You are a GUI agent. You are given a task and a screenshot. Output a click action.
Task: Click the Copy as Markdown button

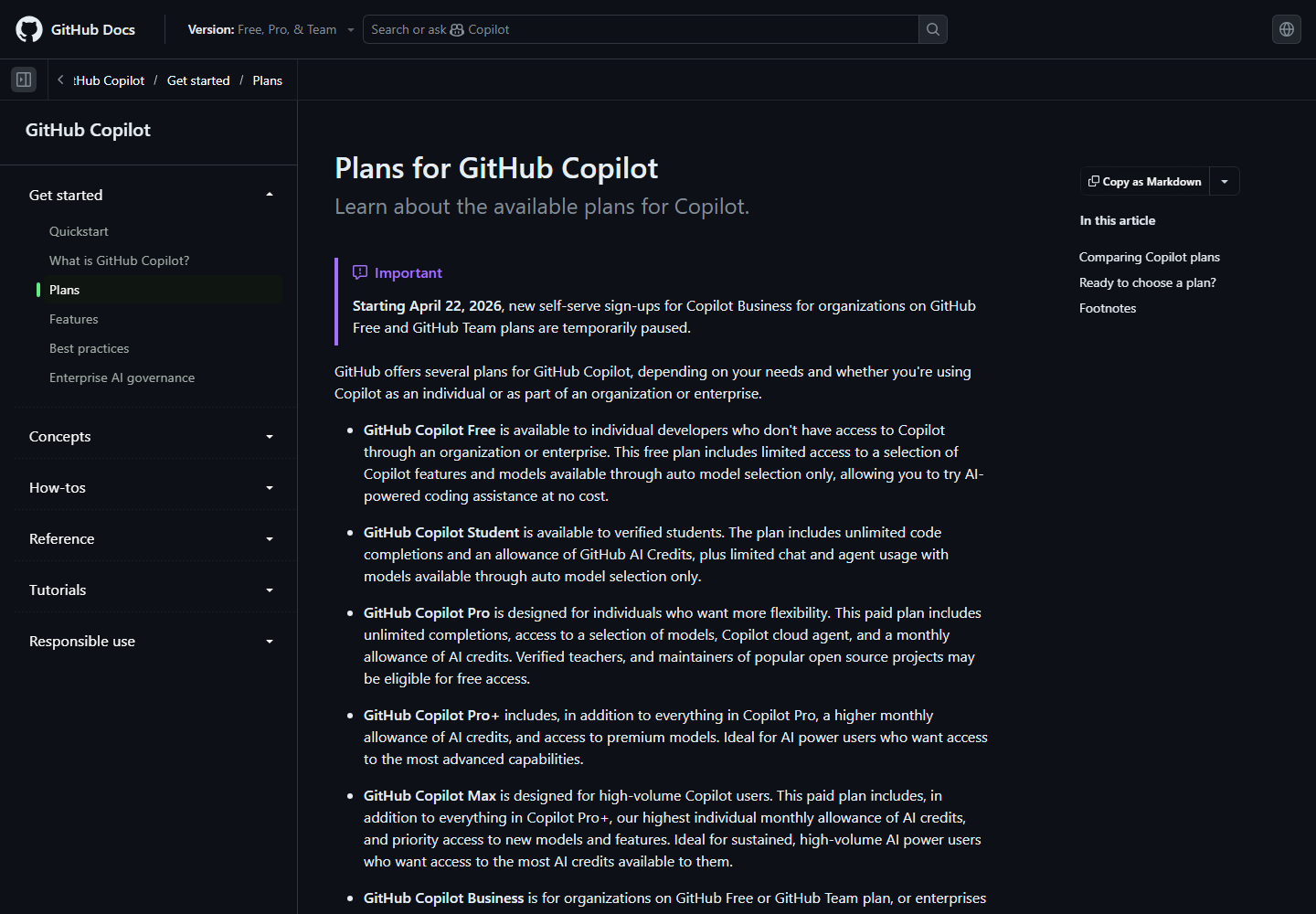point(1145,182)
